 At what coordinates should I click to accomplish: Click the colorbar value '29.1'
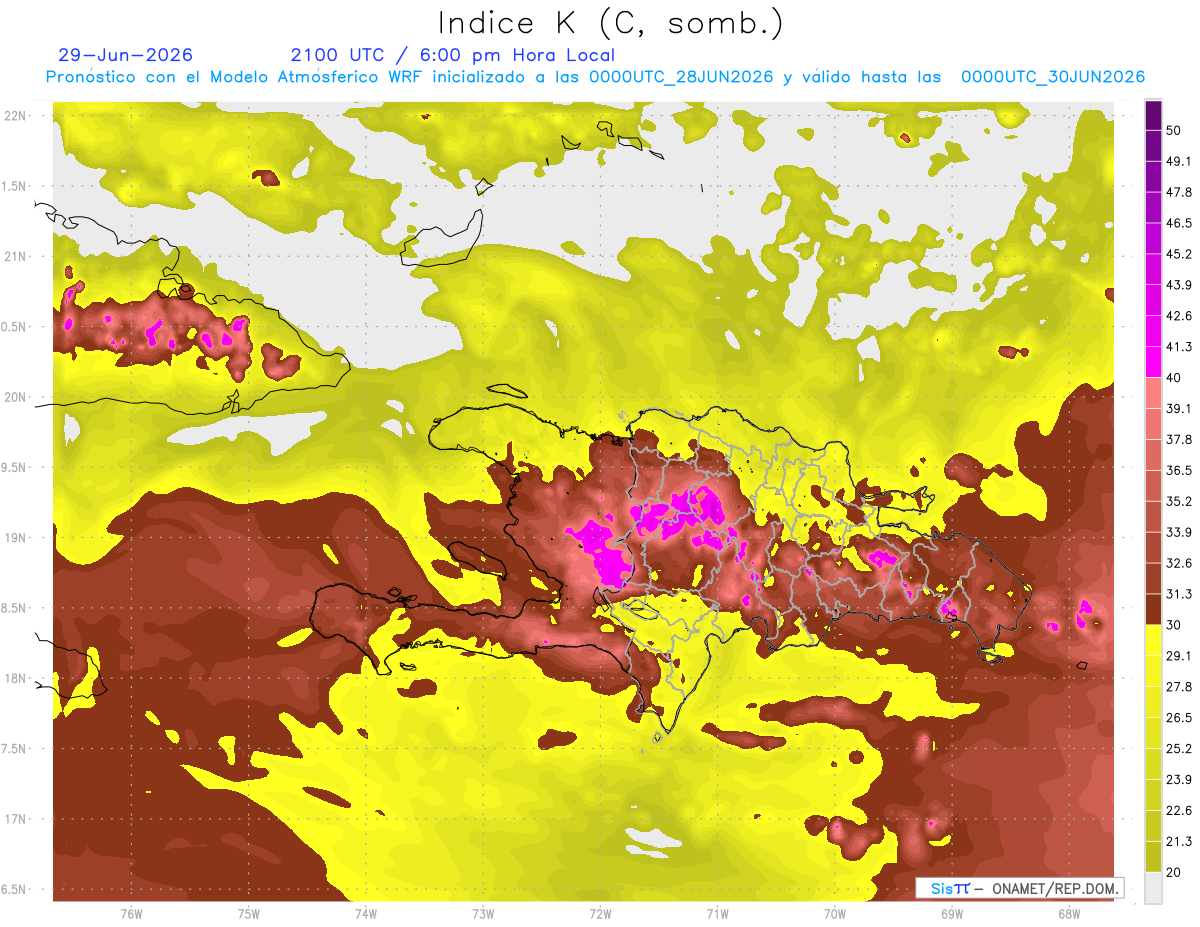click(1178, 656)
